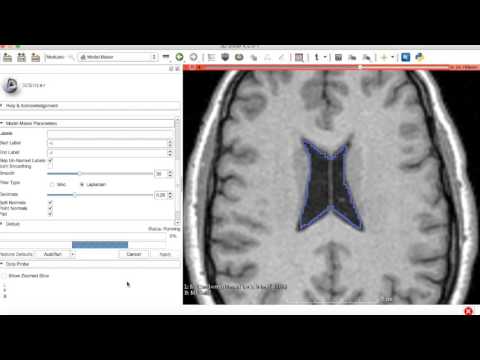Image resolution: width=480 pixels, height=360 pixels.
Task: Click the Slicer logo in module panel
Action: (10, 85)
